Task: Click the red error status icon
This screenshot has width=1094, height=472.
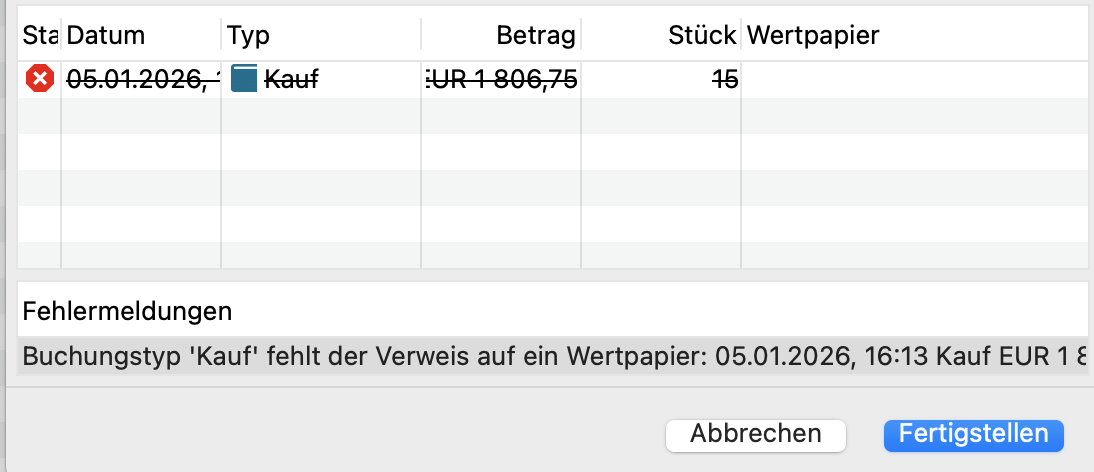Action: point(40,79)
